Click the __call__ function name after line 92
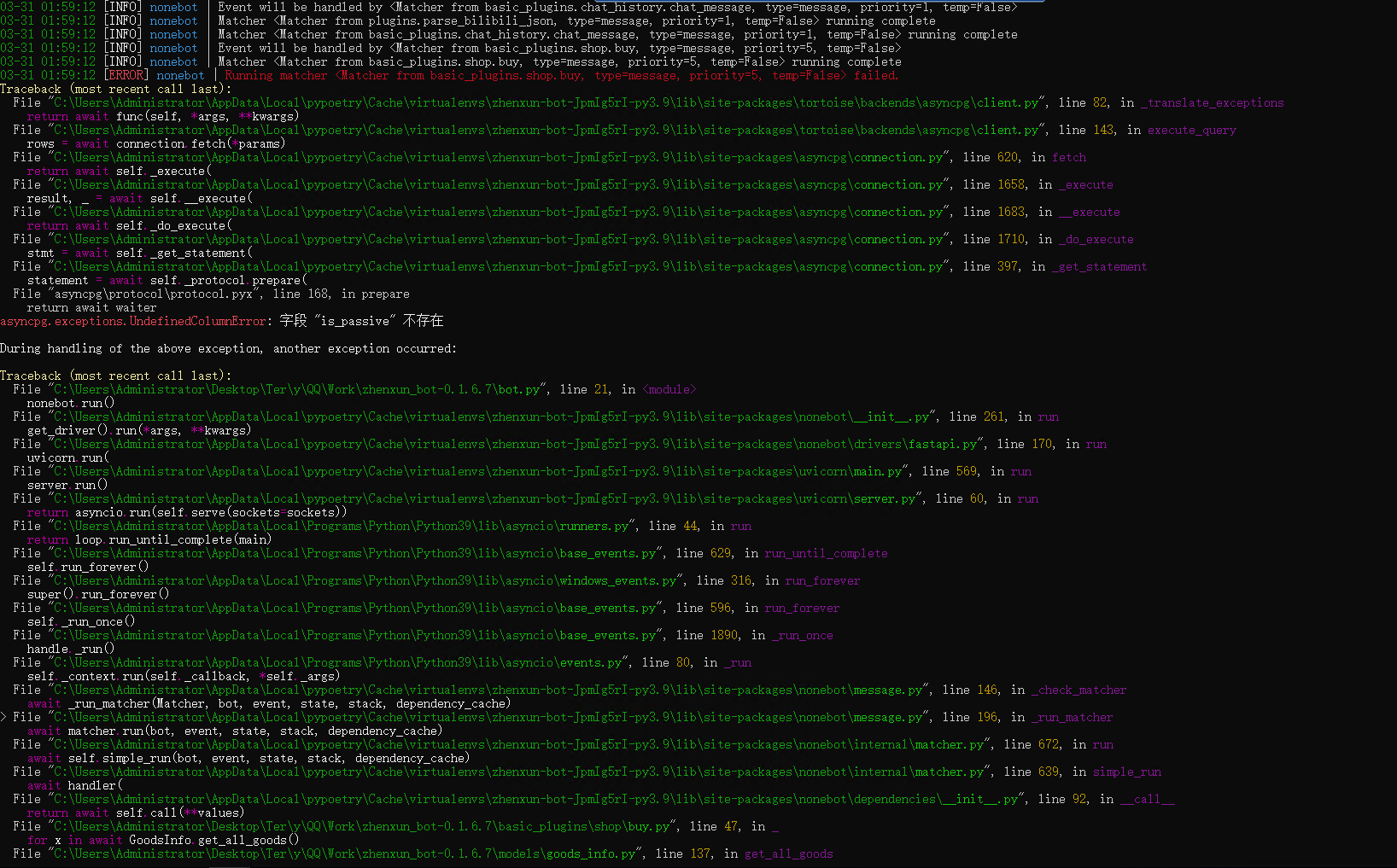Screen dimensions: 1397x868 click(1148, 799)
